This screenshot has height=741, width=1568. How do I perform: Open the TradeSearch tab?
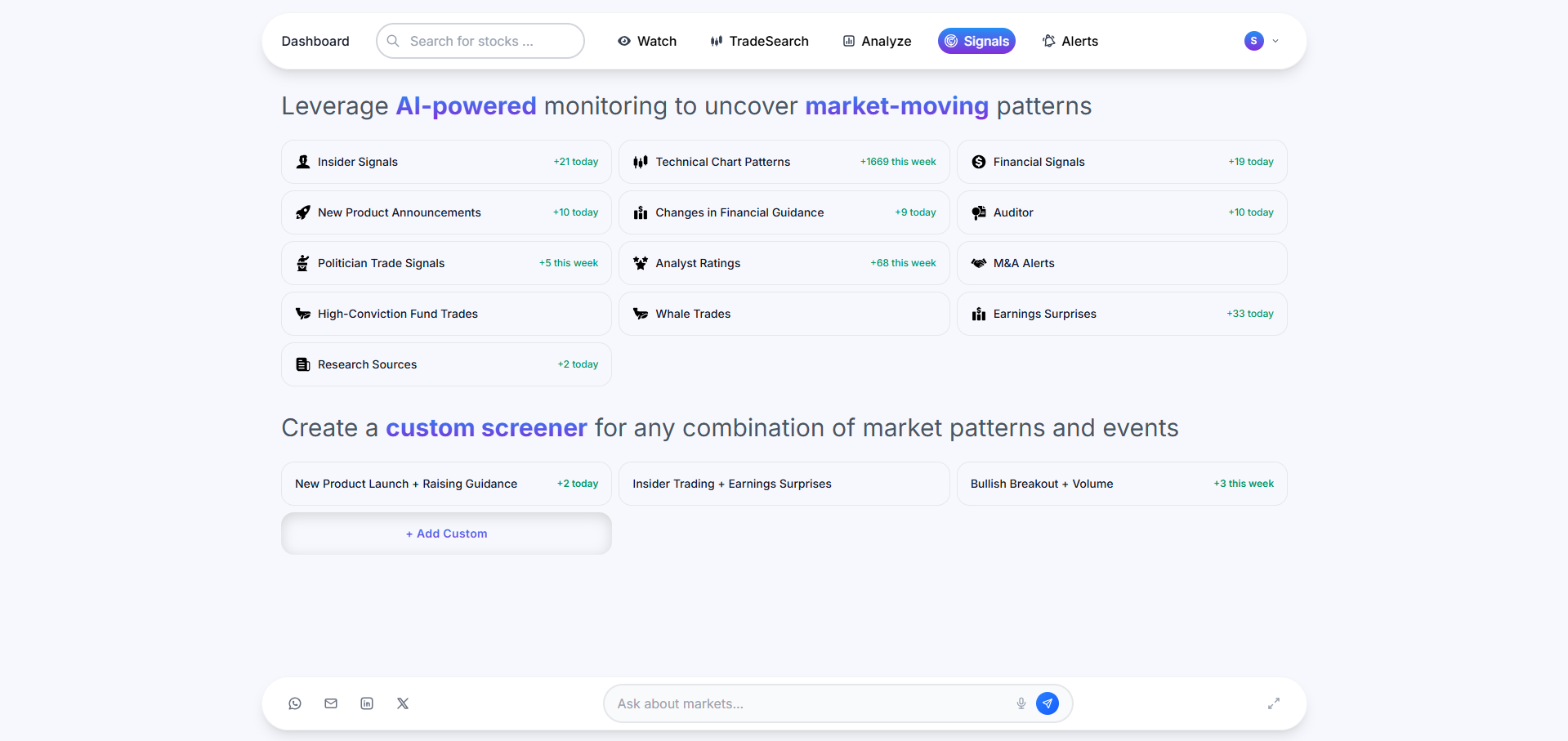point(759,41)
